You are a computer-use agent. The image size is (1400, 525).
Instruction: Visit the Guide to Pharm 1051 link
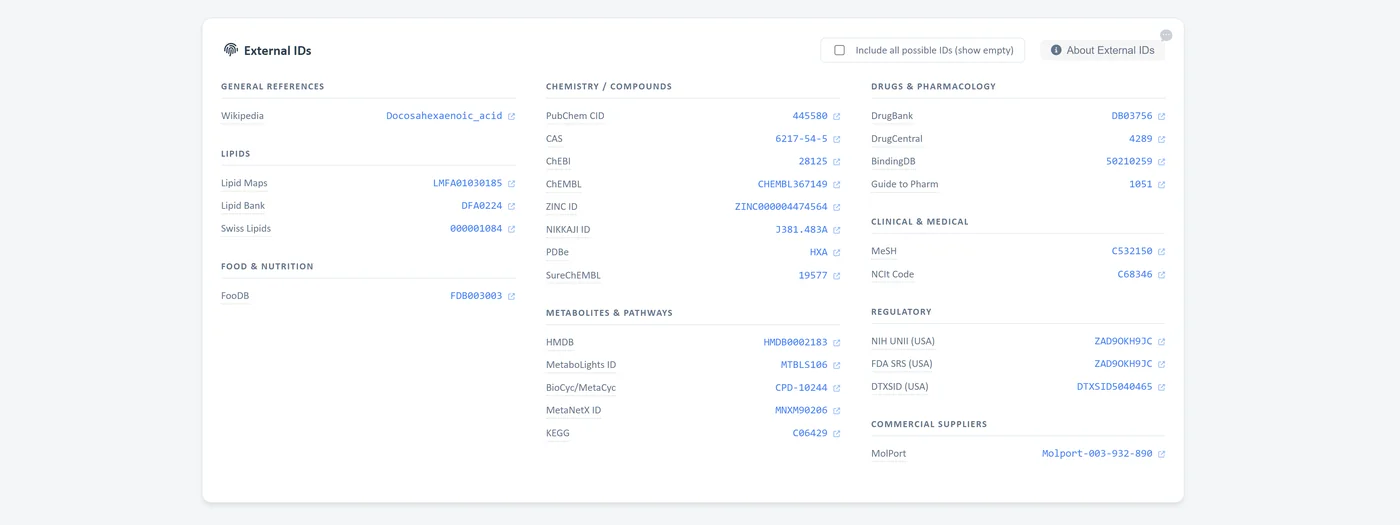1141,184
